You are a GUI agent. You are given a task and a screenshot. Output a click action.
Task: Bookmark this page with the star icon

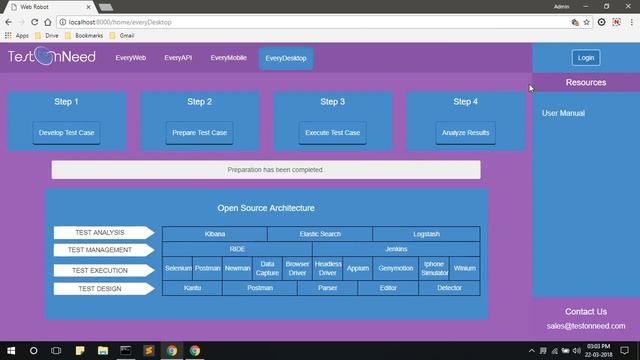pyautogui.click(x=587, y=22)
